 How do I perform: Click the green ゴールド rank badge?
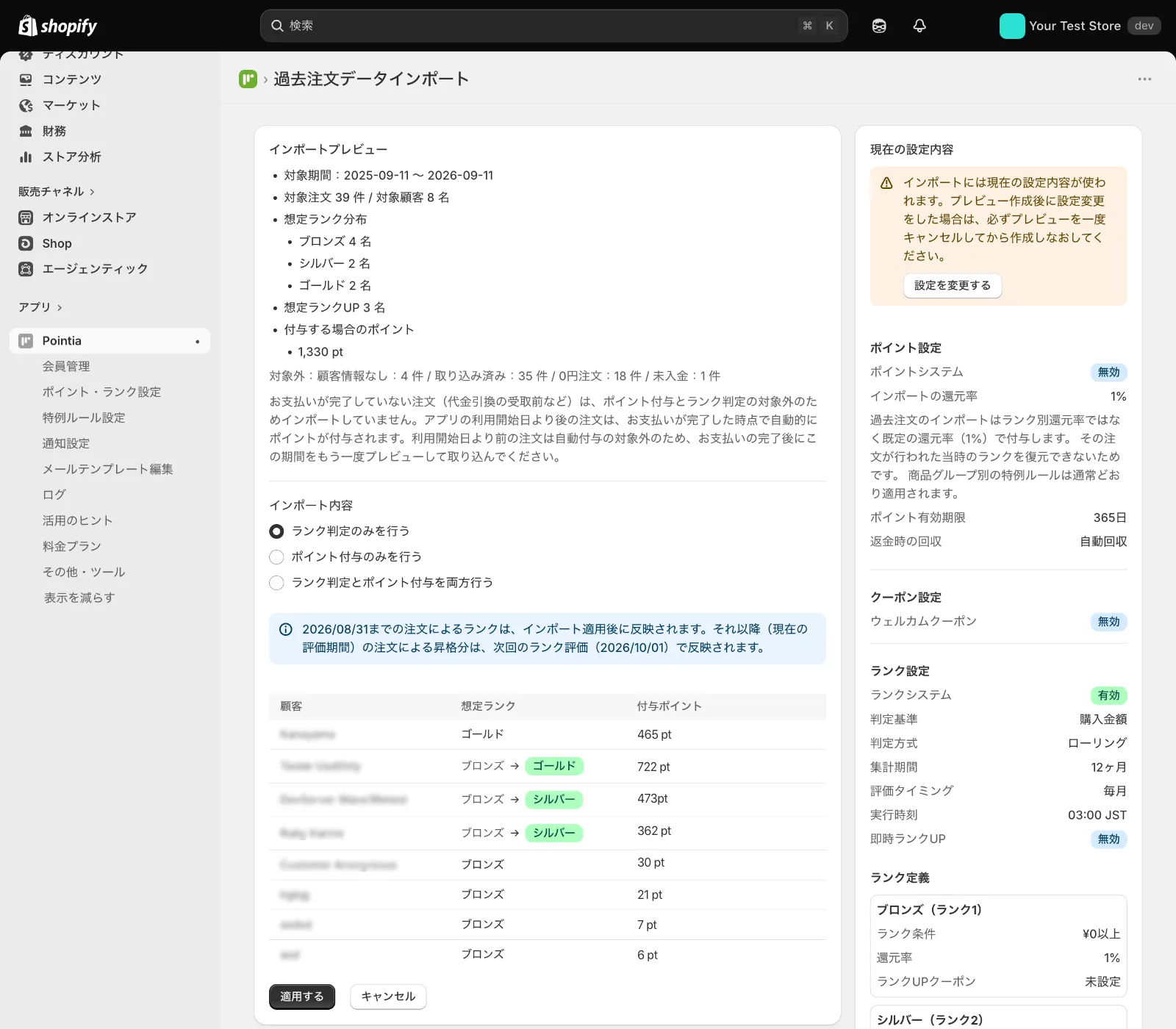[554, 766]
